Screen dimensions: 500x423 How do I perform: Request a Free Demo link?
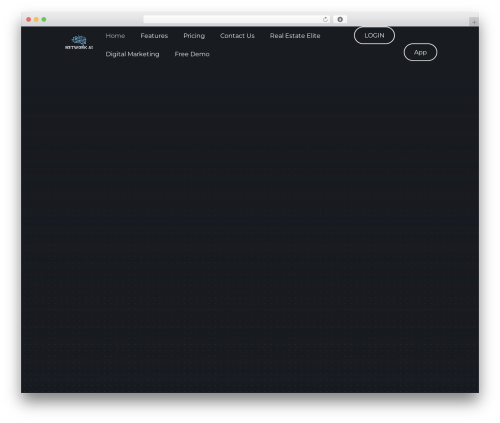click(192, 54)
